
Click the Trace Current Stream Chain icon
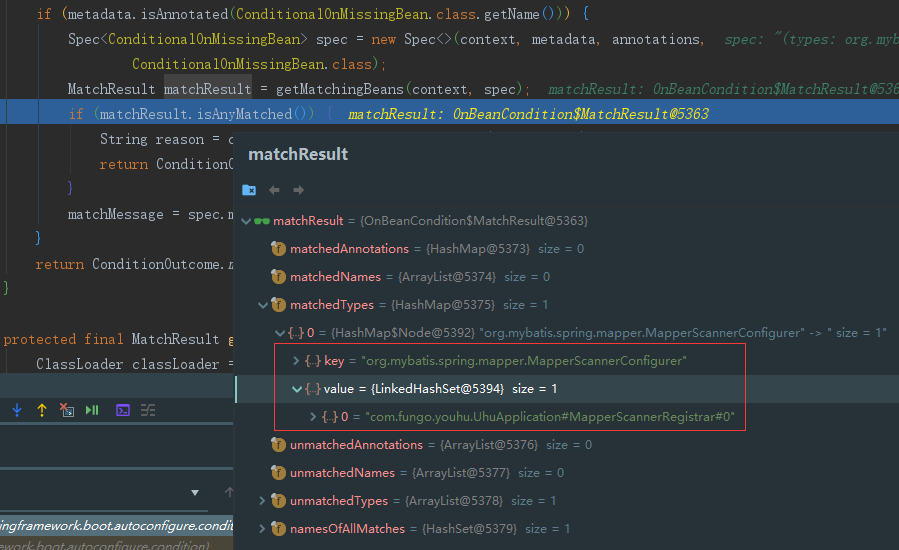[148, 410]
